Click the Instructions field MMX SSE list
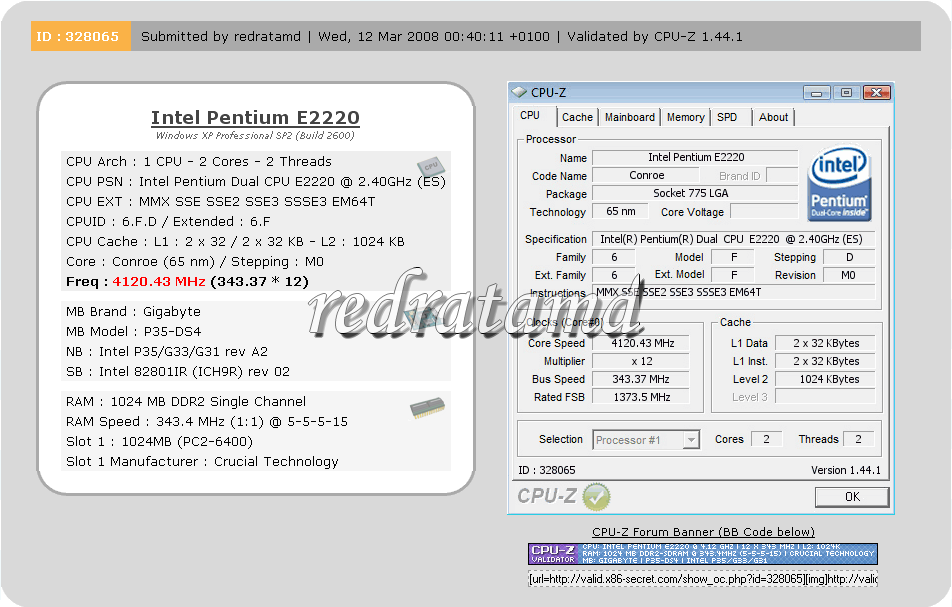The height and width of the screenshot is (607, 952). [733, 292]
